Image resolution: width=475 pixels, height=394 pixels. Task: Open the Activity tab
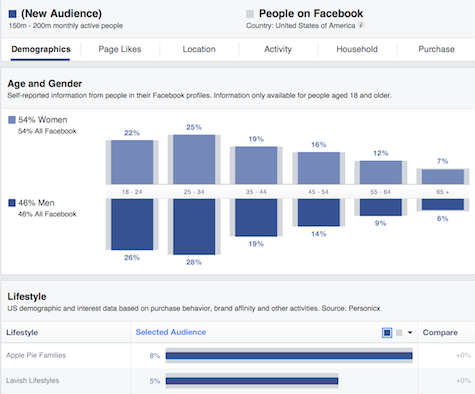(278, 49)
